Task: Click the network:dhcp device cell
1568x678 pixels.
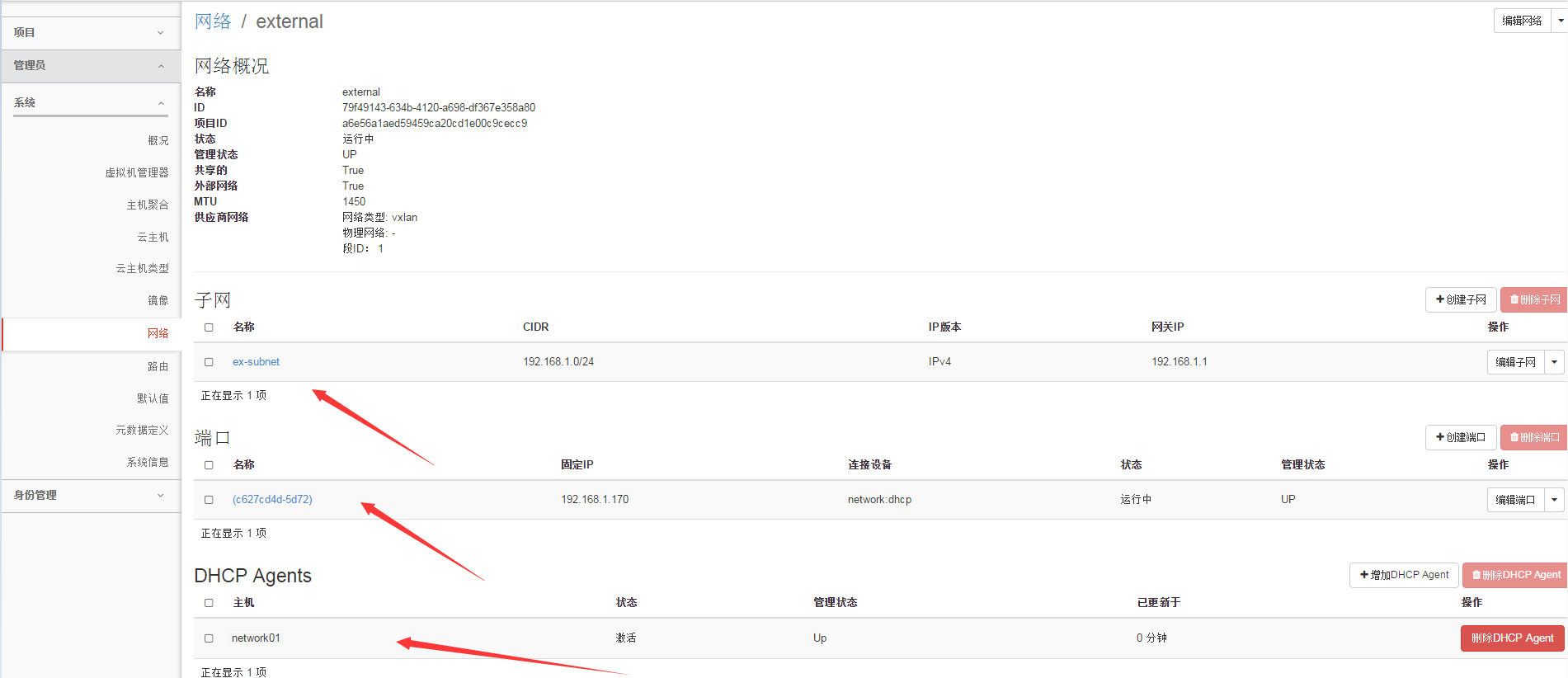Action: pos(879,500)
